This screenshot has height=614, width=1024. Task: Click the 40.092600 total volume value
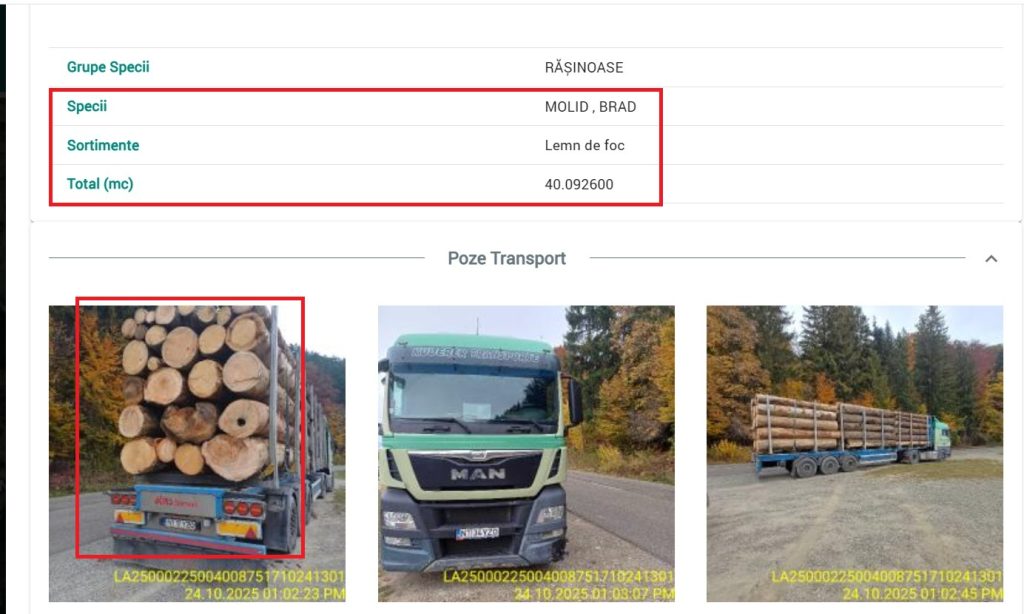point(579,184)
